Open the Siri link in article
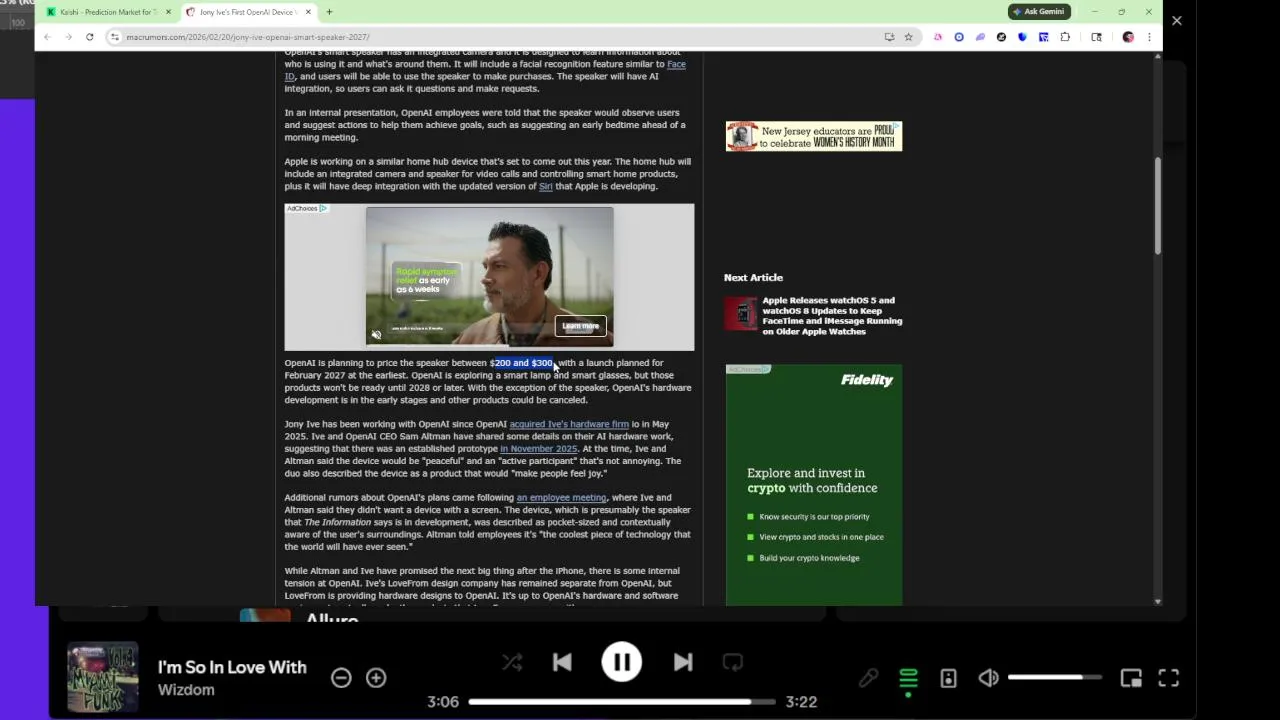Screen dimensions: 1280x720 (x=545, y=186)
